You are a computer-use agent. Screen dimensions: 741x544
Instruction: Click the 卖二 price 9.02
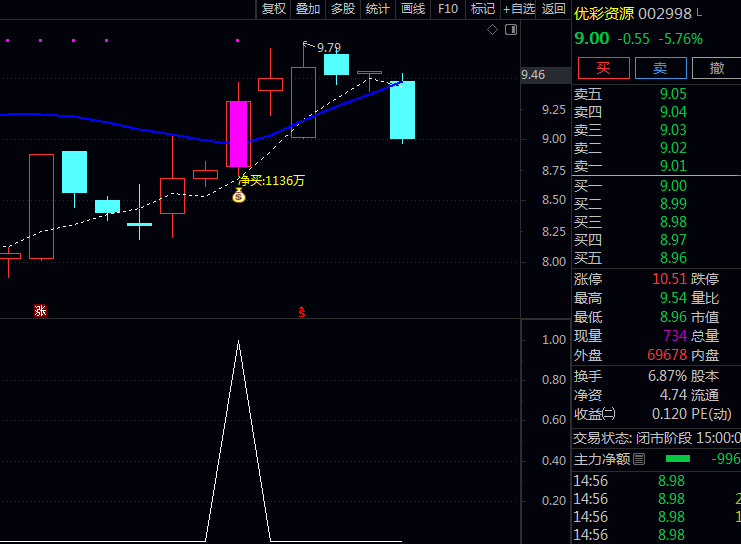point(673,148)
